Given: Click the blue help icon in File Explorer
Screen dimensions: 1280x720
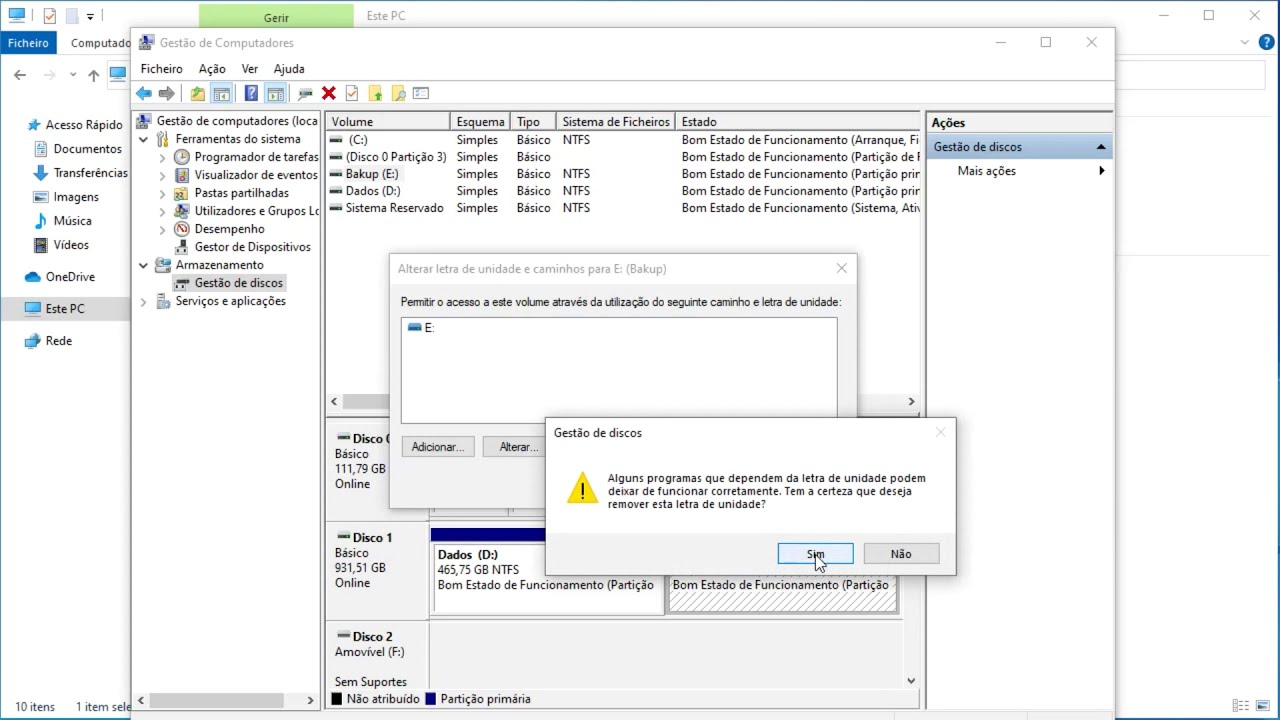Looking at the screenshot, I should point(1266,43).
